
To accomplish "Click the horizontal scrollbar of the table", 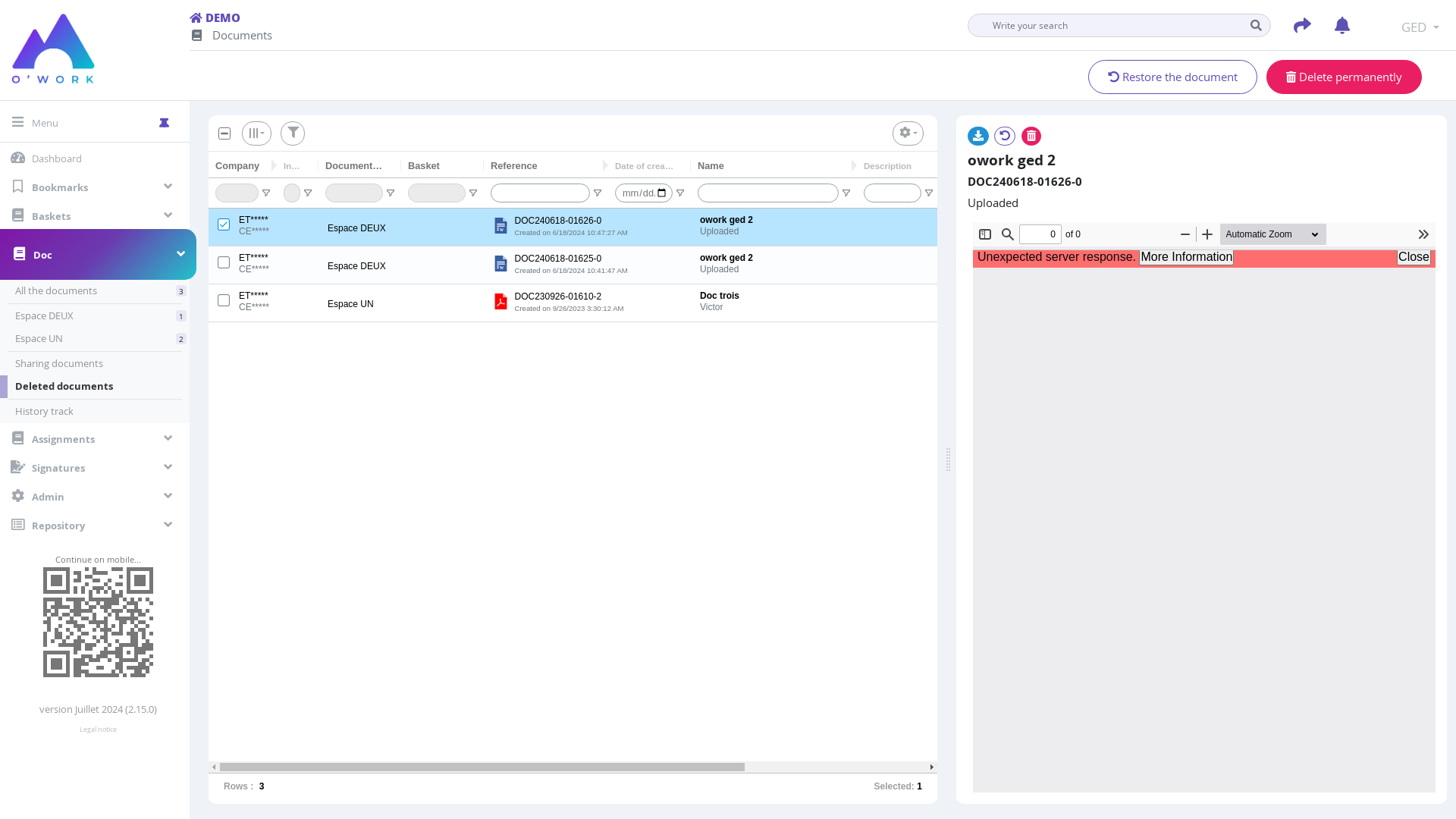I will coord(482,767).
